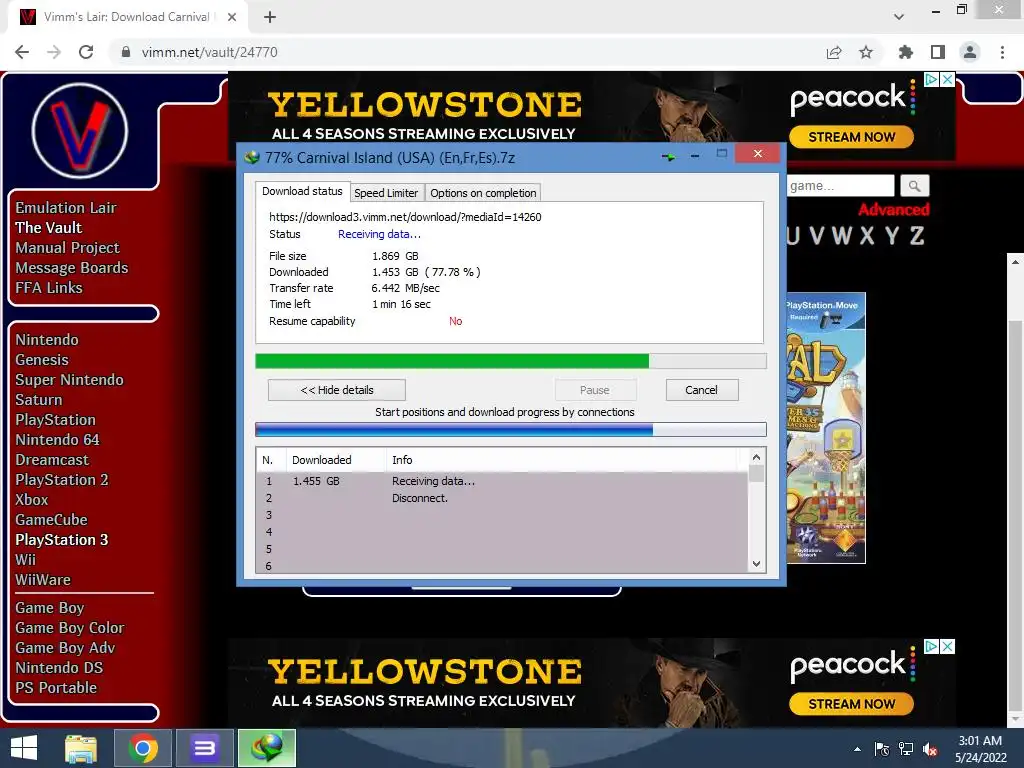Click the Hide details button
The width and height of the screenshot is (1024, 768).
pyautogui.click(x=337, y=390)
